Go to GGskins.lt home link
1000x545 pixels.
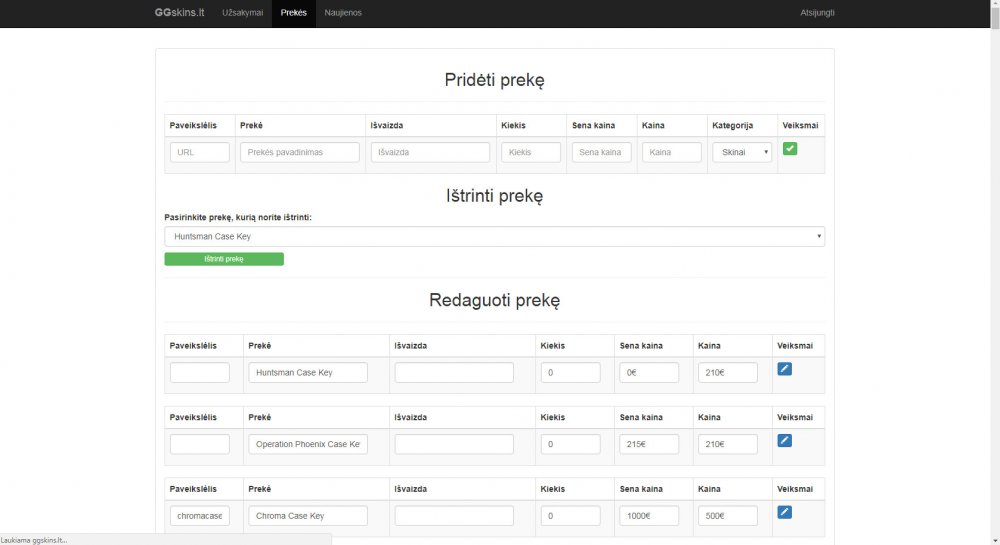click(x=179, y=13)
